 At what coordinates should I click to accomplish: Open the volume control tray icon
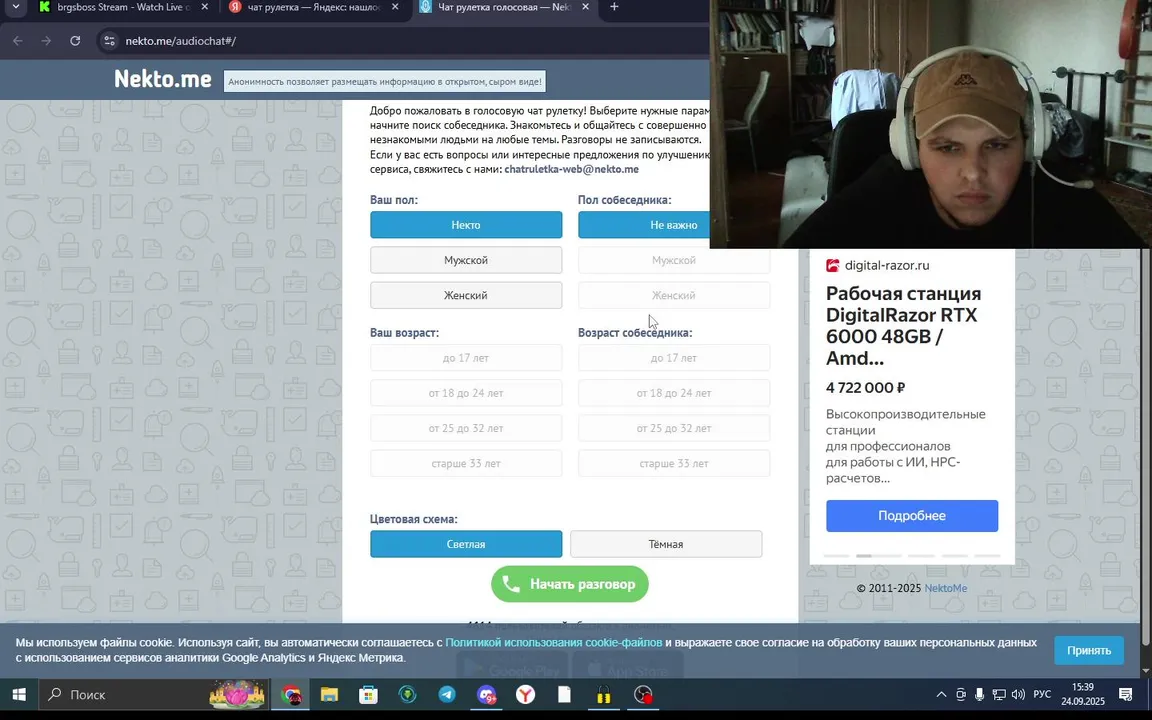point(1018,694)
